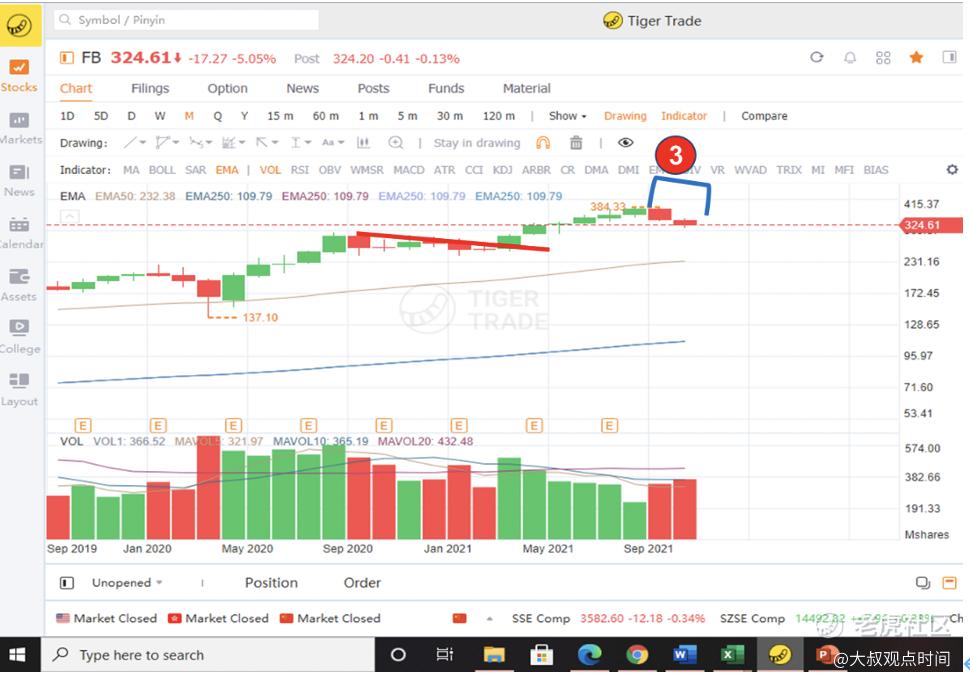Viewport: 970px width, 682px height.
Task: Expand the index ticker bar with the up arrow
Action: [490, 618]
